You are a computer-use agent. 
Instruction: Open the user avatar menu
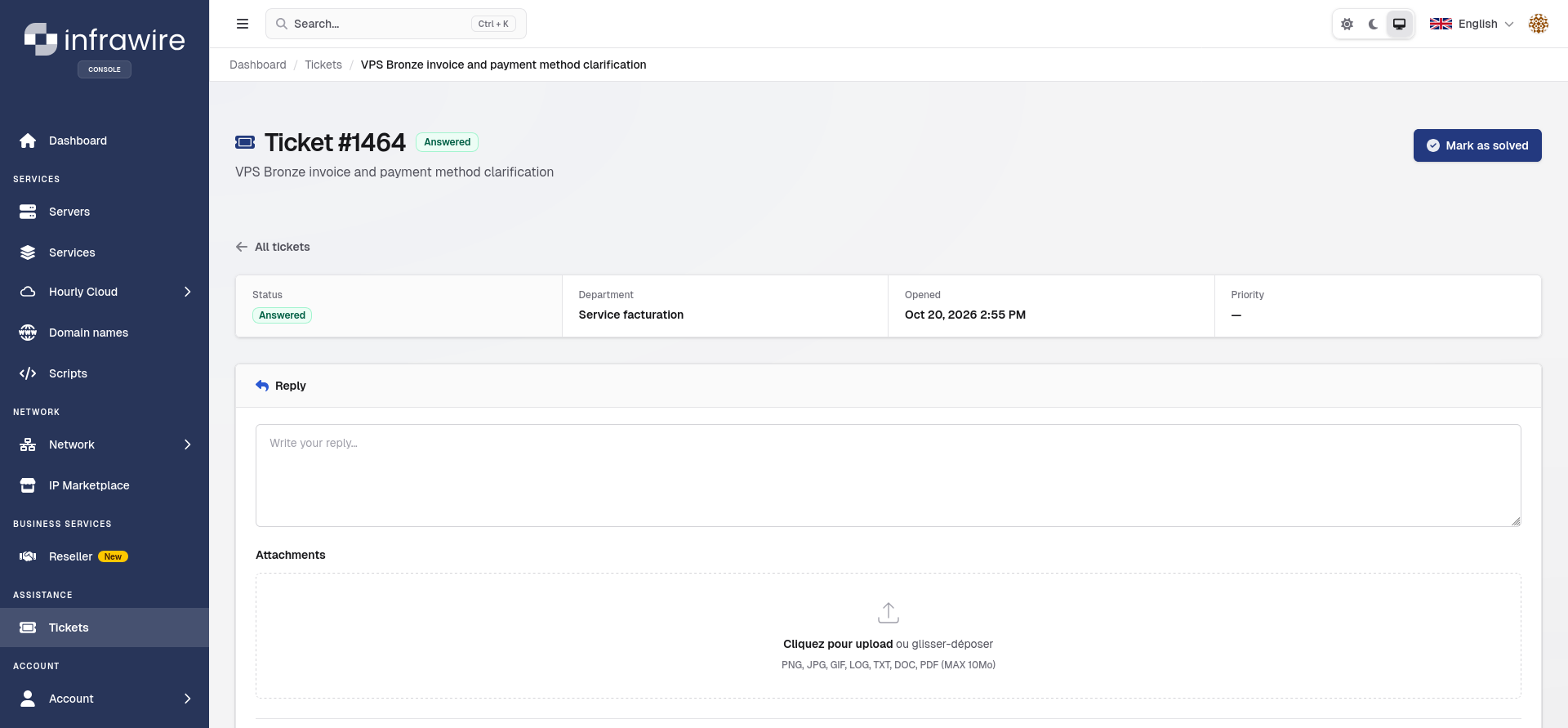coord(1539,24)
